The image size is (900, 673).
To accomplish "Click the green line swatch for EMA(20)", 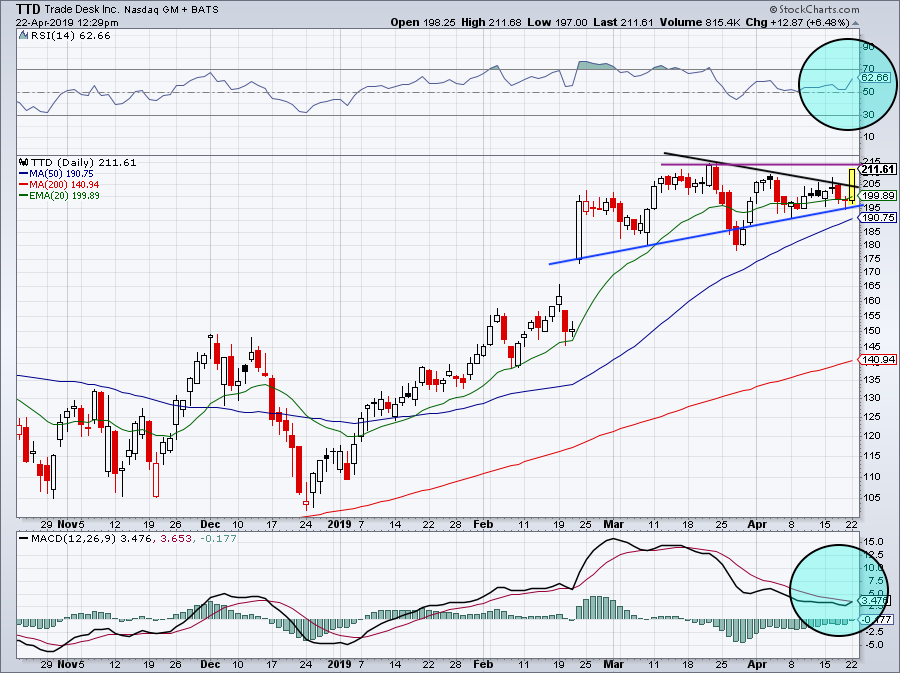I will pos(24,196).
